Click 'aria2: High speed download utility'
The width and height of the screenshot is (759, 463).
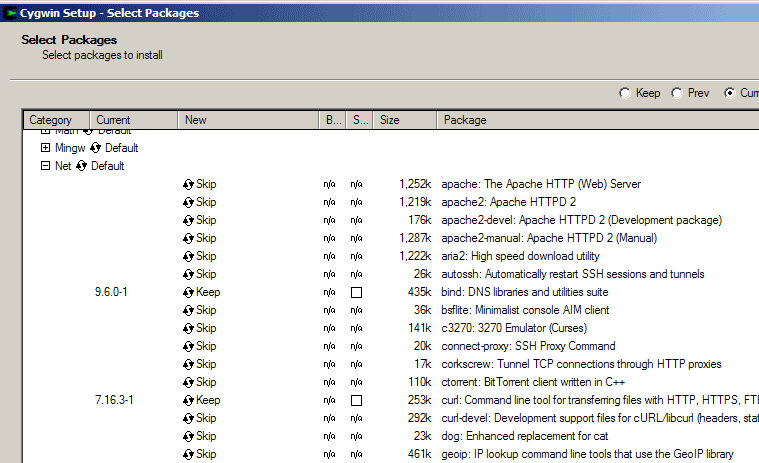(520, 256)
